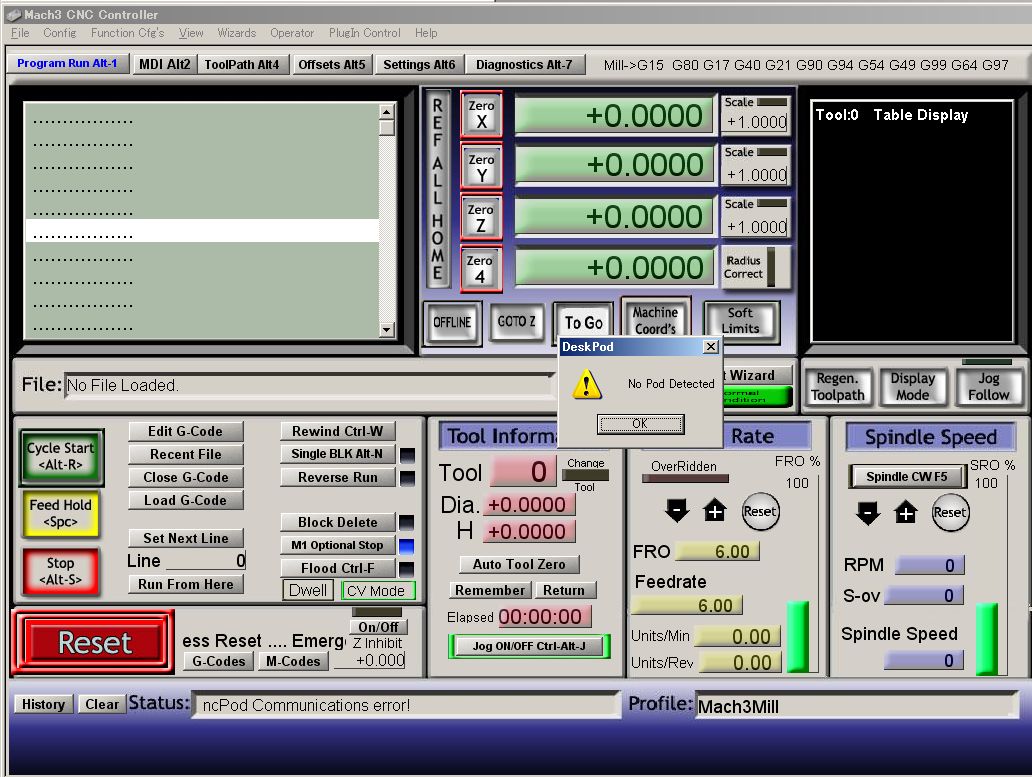
Task: Open the PlugIn Control menu
Action: [365, 33]
